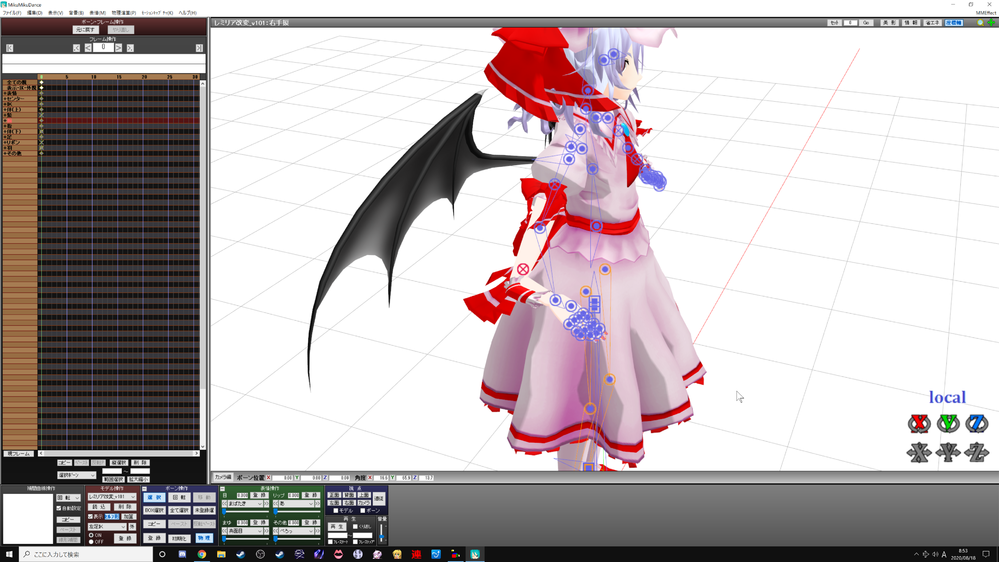Open the 真面目 brow morph dropdown
999x562 pixels.
(x=244, y=531)
